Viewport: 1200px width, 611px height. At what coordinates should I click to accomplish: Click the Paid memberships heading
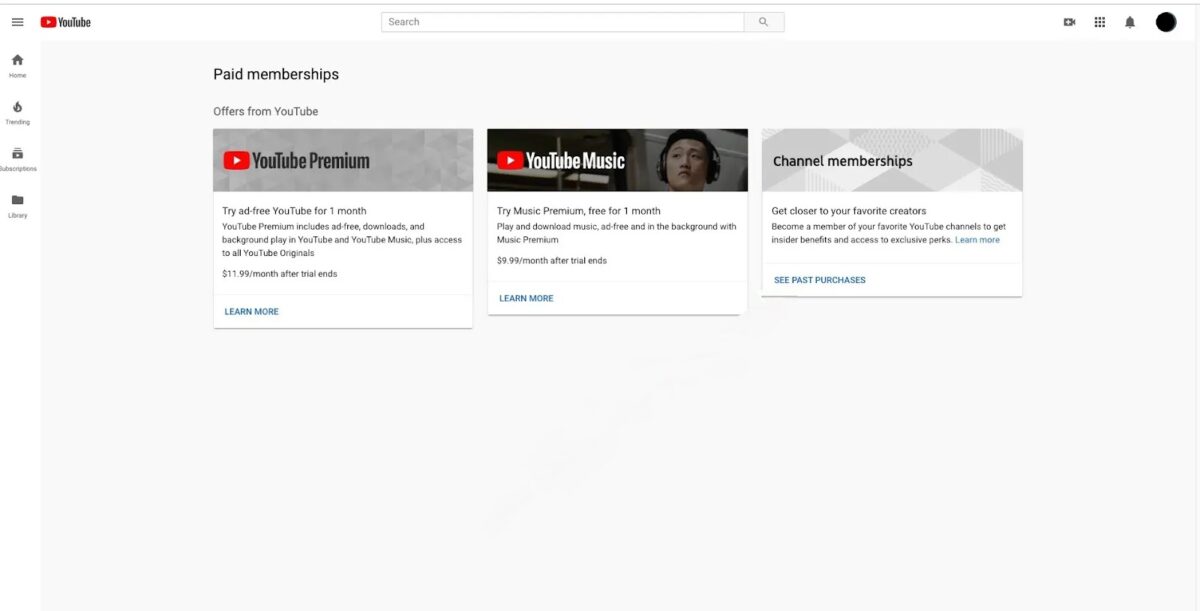pyautogui.click(x=276, y=74)
